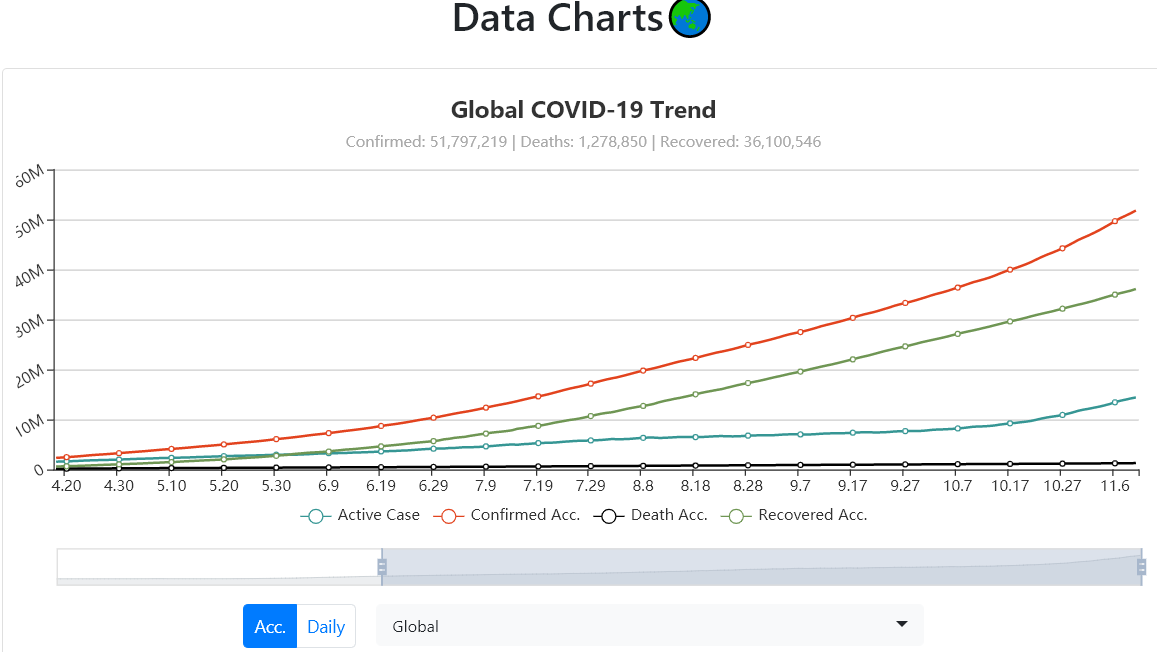Image resolution: width=1157 pixels, height=652 pixels.
Task: Toggle Death Acc. legend series
Action: click(x=651, y=516)
